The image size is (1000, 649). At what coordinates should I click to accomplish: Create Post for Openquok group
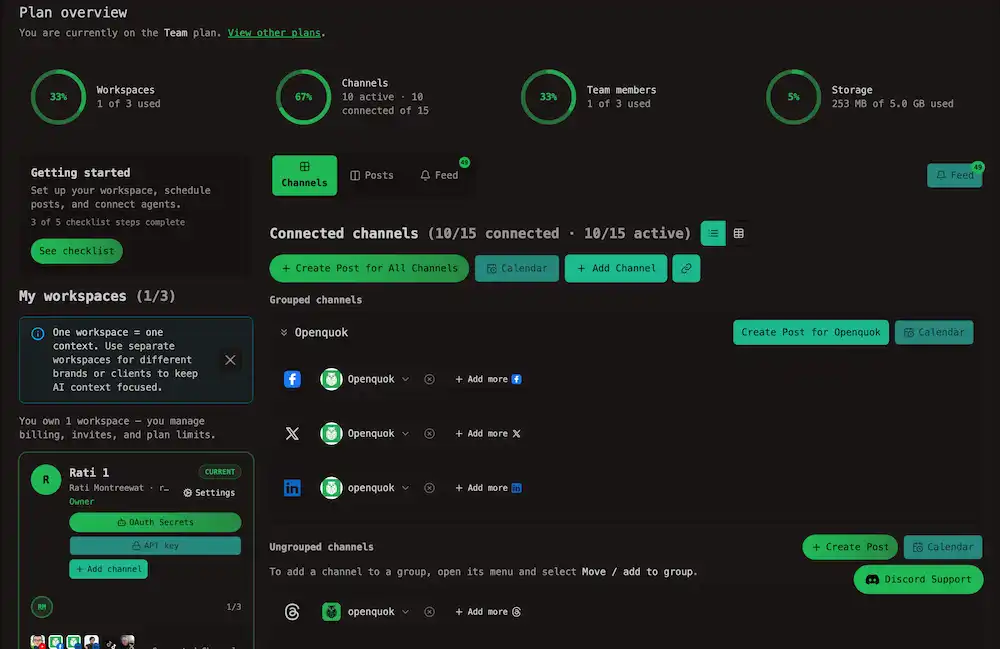811,333
